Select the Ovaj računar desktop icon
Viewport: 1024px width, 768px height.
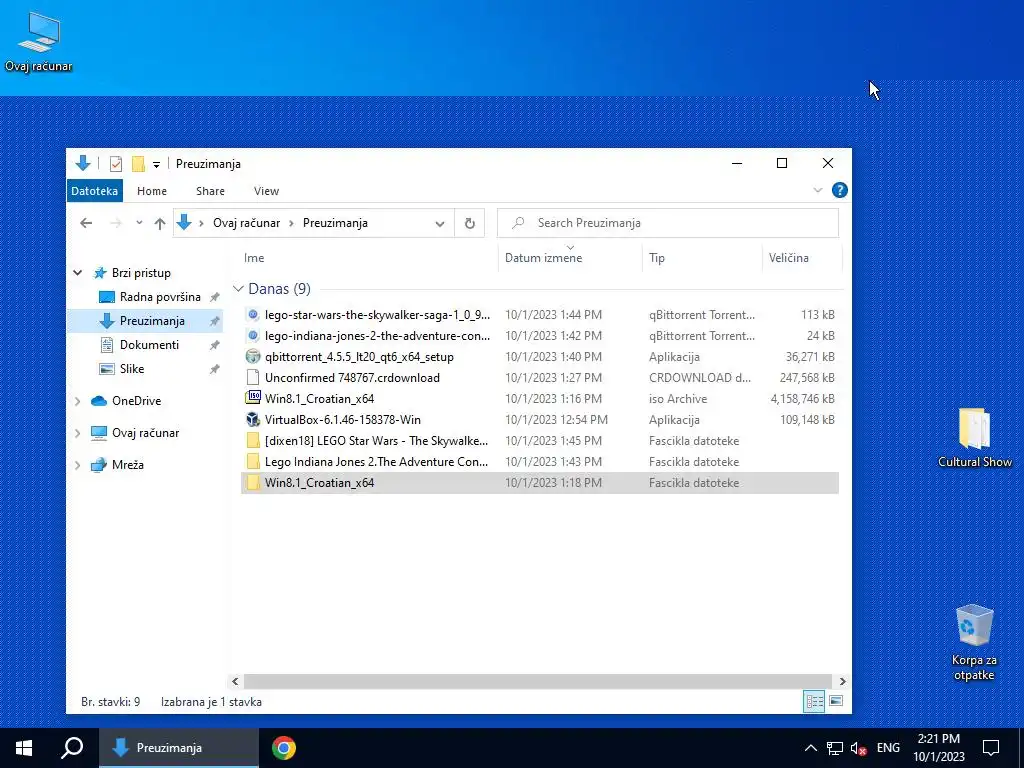coord(39,42)
